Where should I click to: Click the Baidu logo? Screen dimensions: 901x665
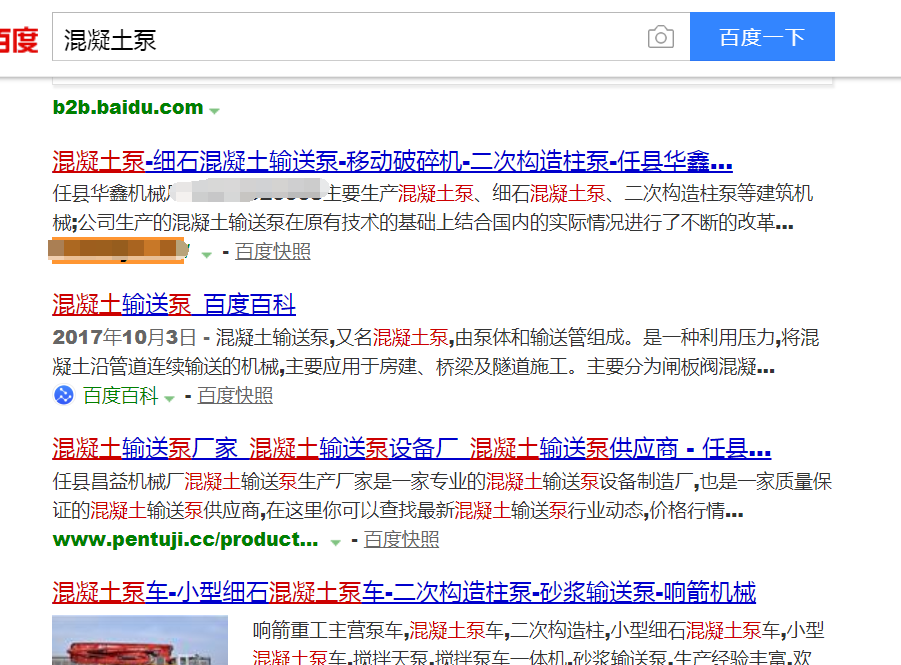(x=18, y=39)
